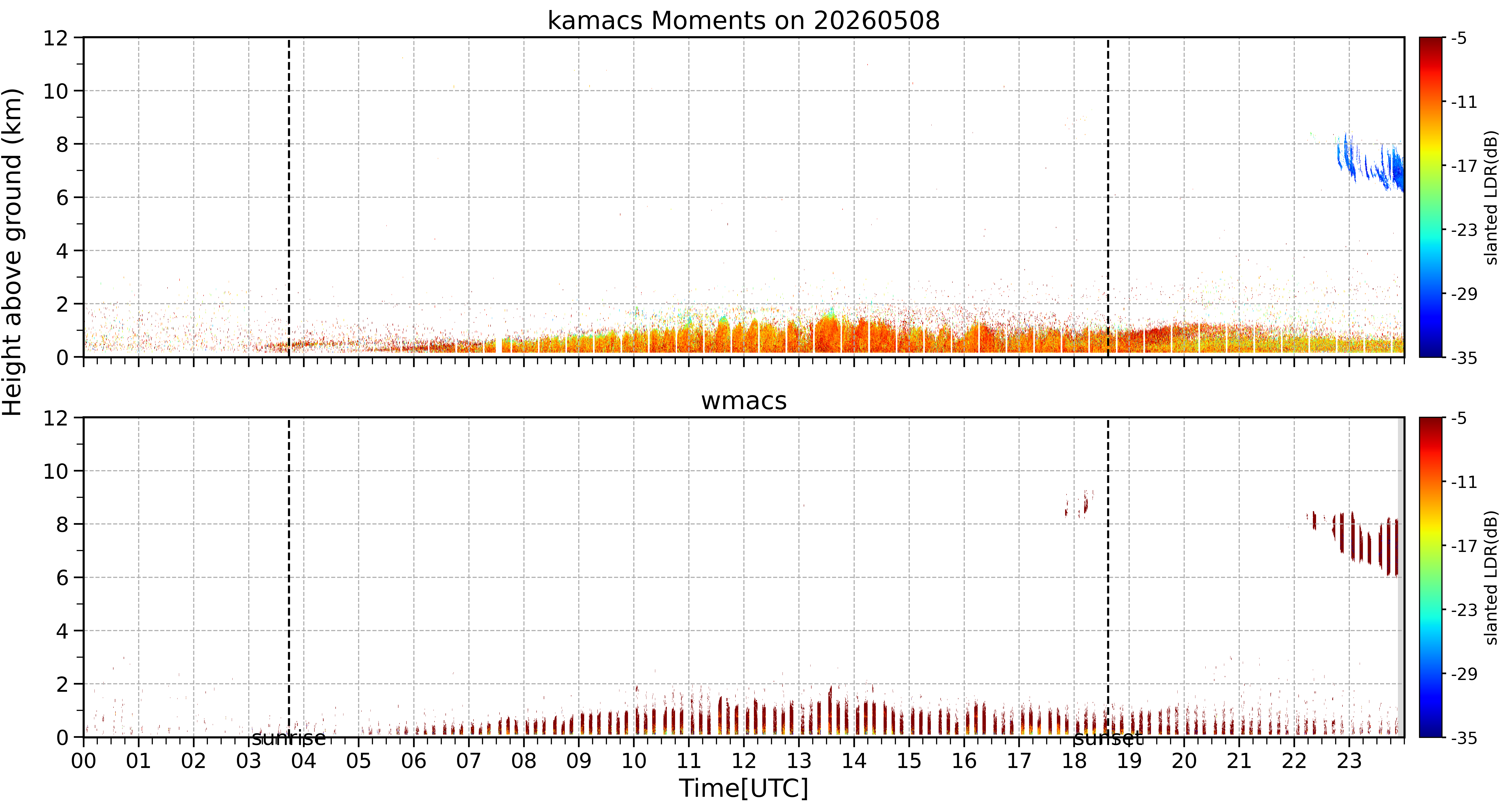Screen dimensions: 1510x812
Task: Click the "09" time tick label
Action: (579, 761)
